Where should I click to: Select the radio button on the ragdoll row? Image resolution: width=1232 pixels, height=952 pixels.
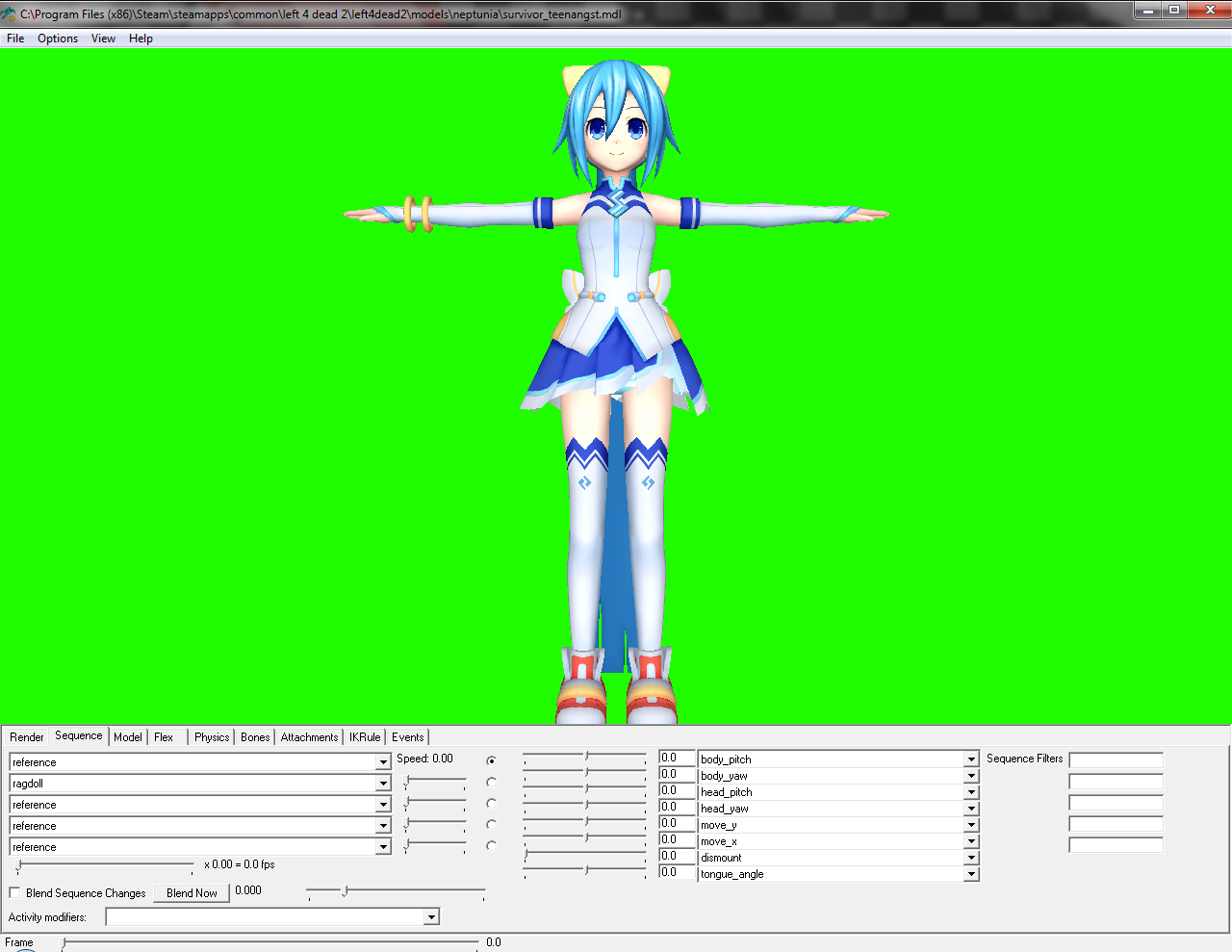pos(491,782)
